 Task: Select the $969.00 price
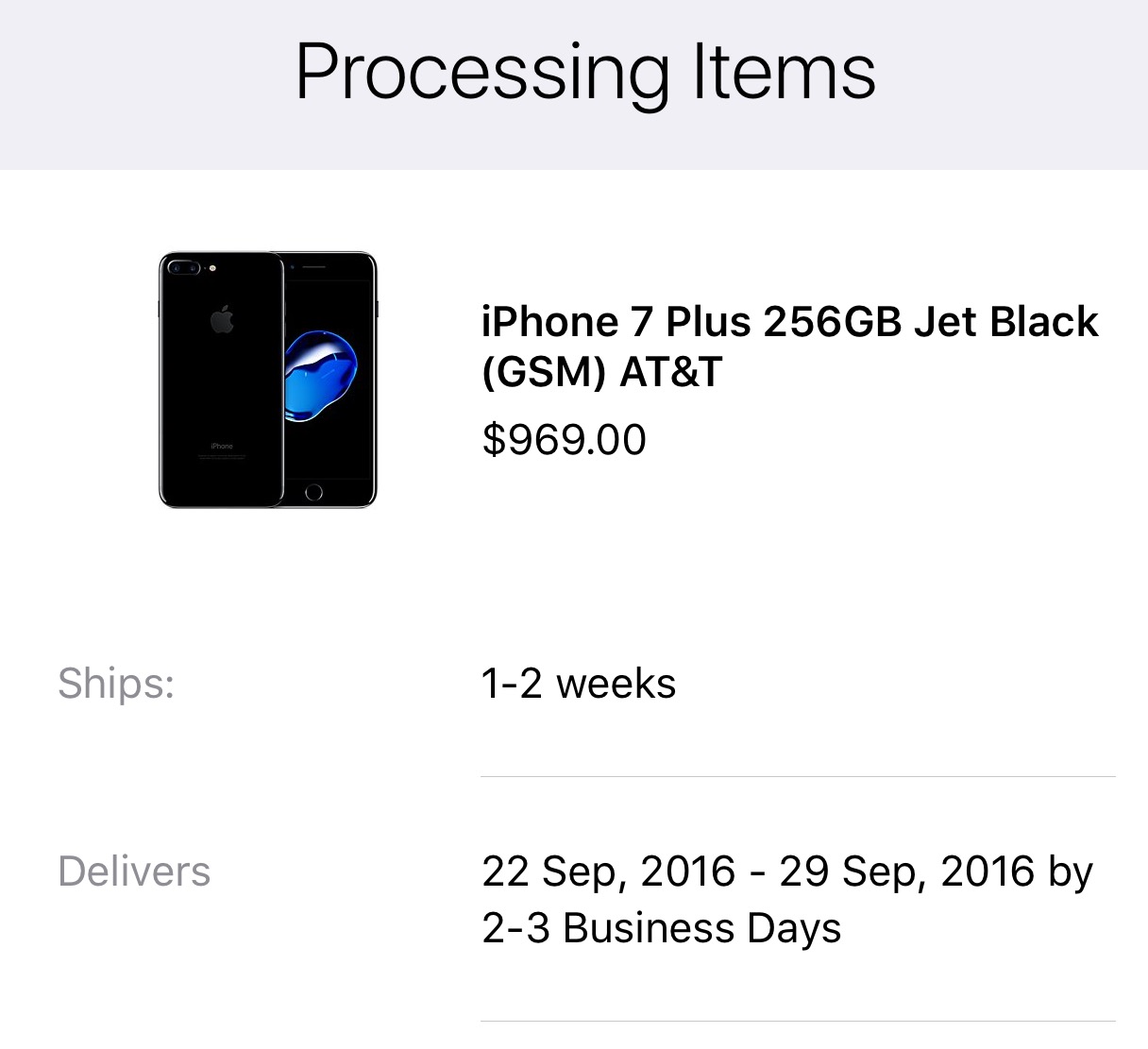564,440
